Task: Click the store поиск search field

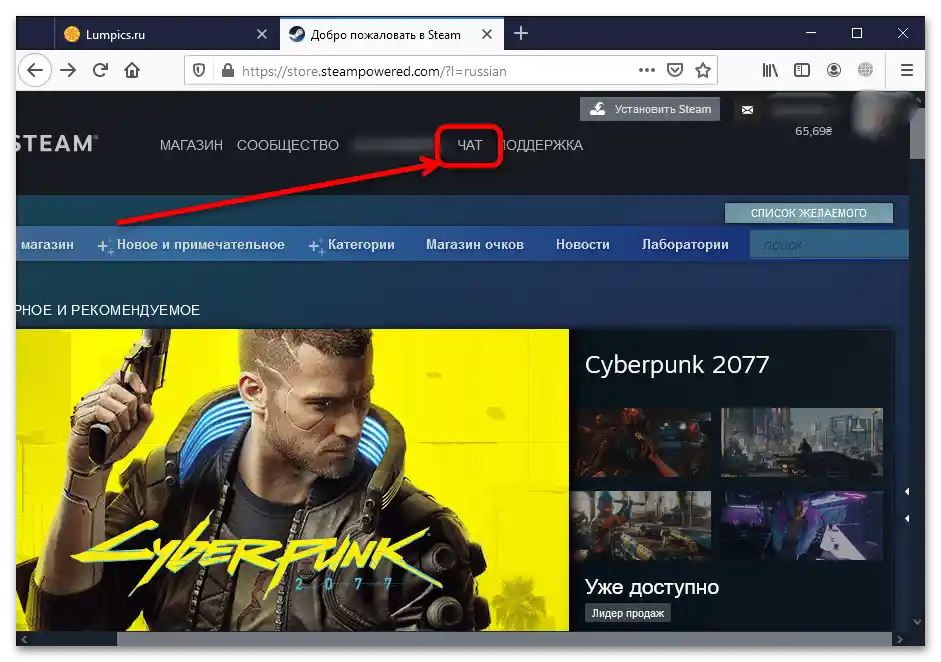Action: click(829, 245)
